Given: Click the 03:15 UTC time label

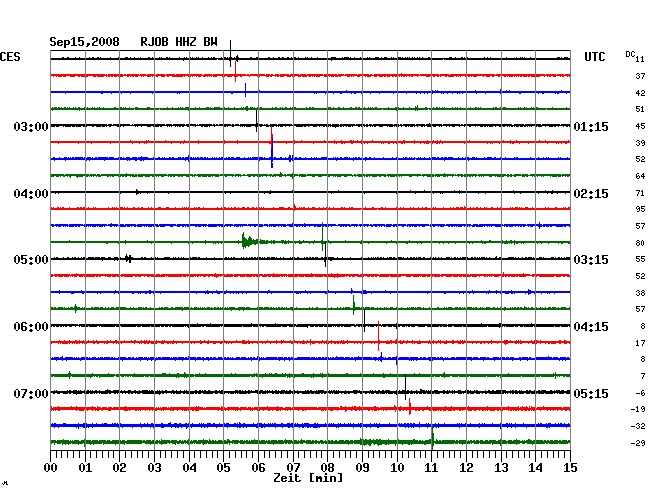Looking at the screenshot, I should pos(591,260).
